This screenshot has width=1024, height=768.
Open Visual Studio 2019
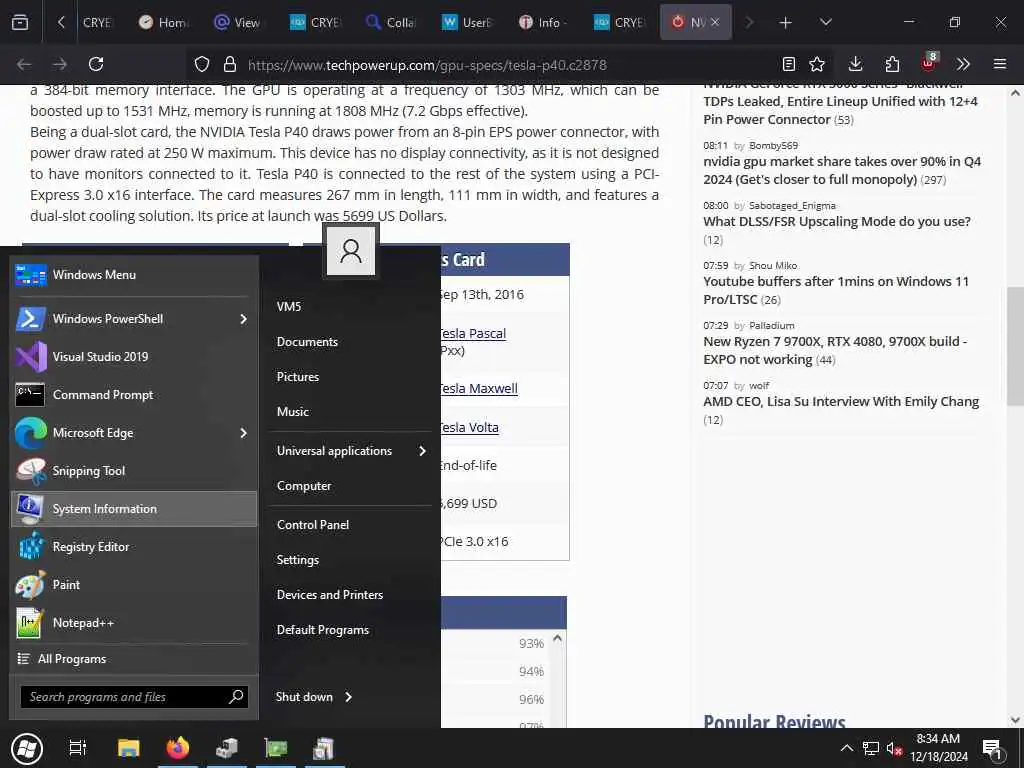(x=134, y=357)
